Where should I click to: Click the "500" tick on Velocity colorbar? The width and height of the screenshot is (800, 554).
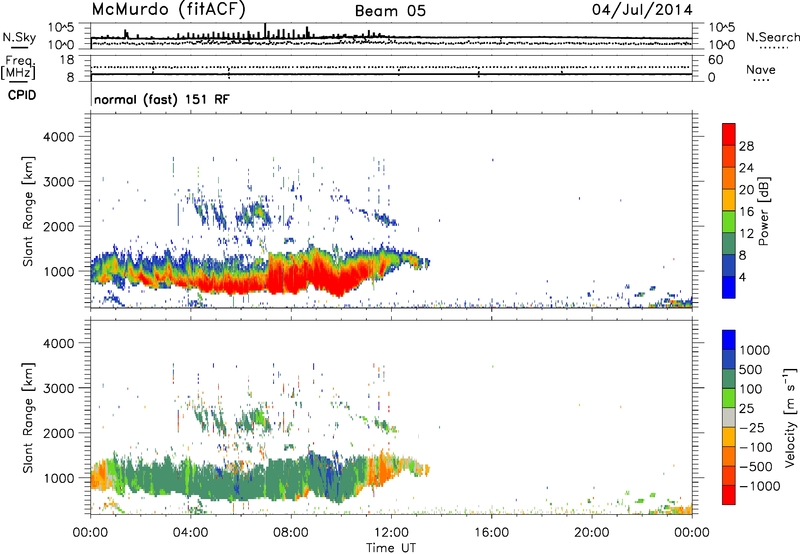pyautogui.click(x=751, y=370)
